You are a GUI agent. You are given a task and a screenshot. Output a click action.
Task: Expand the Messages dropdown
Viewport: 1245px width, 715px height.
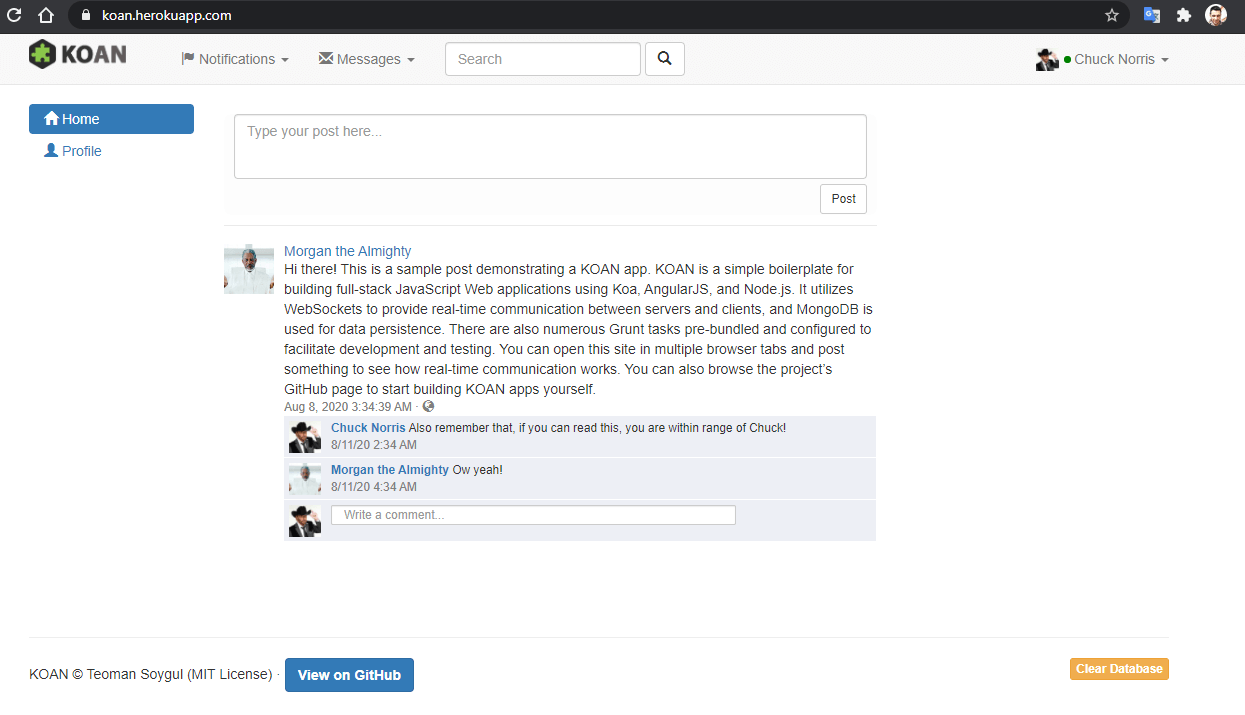click(366, 59)
